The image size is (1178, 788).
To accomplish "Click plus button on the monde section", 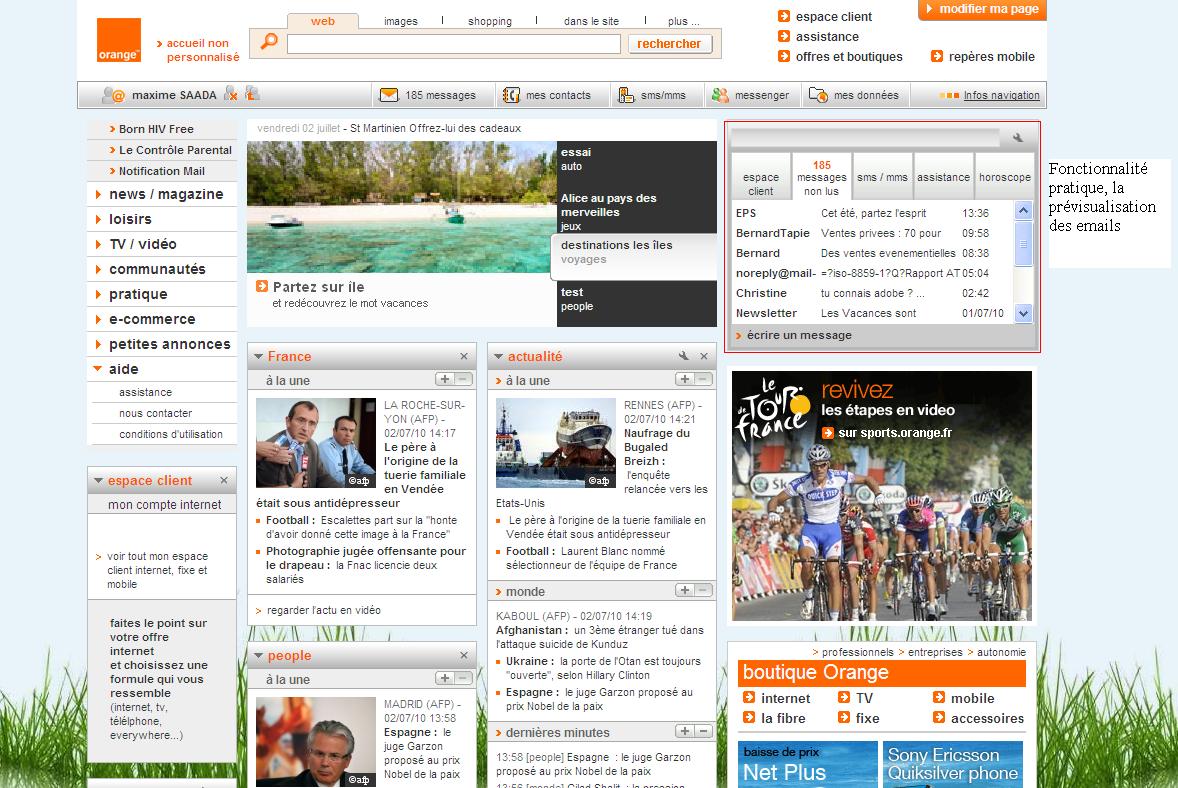I will click(684, 590).
